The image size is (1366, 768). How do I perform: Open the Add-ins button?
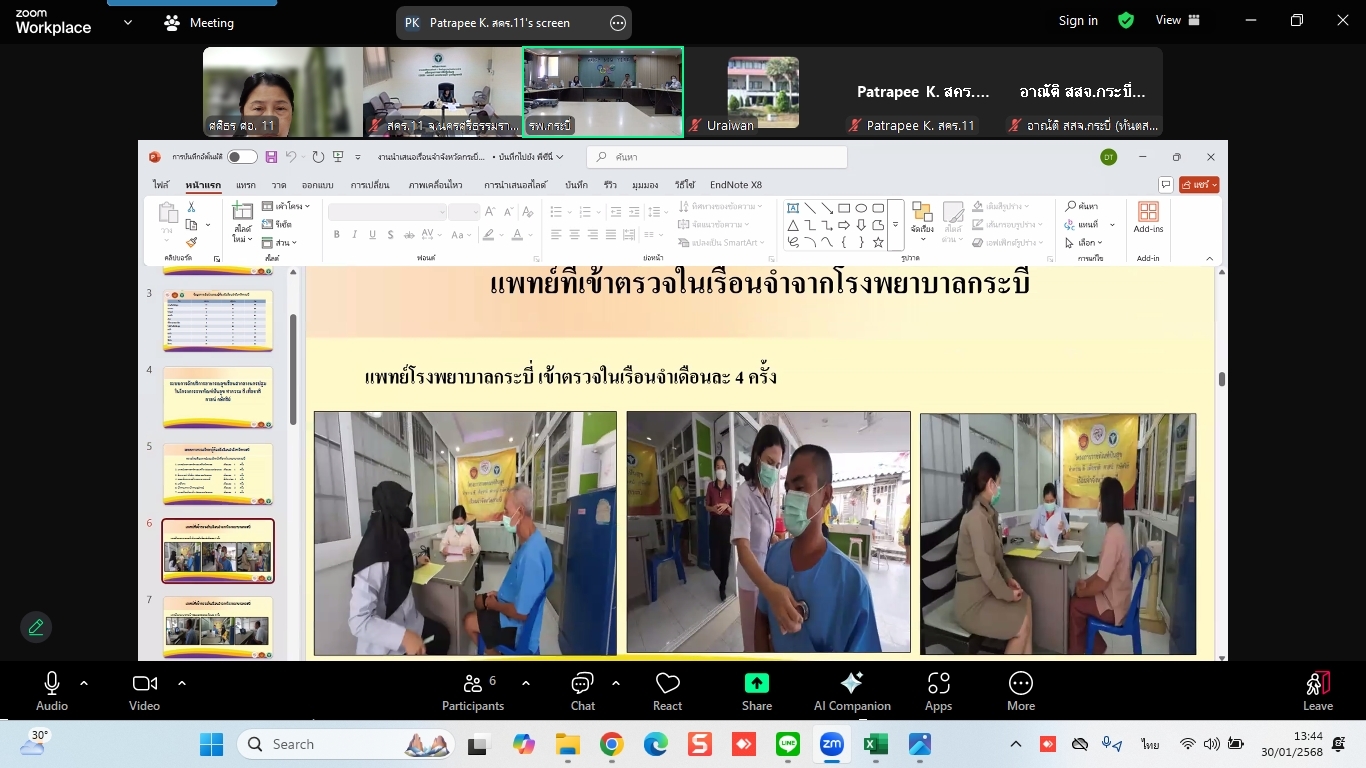click(x=1148, y=217)
